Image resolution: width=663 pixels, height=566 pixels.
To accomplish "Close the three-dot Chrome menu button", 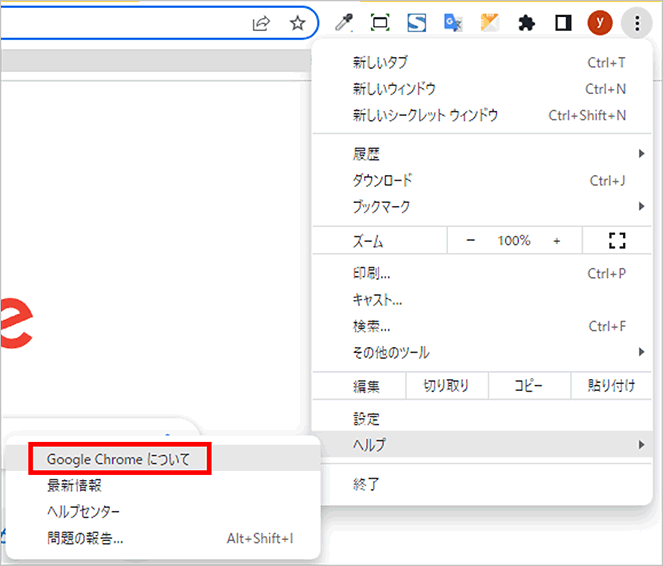I will coord(637,23).
